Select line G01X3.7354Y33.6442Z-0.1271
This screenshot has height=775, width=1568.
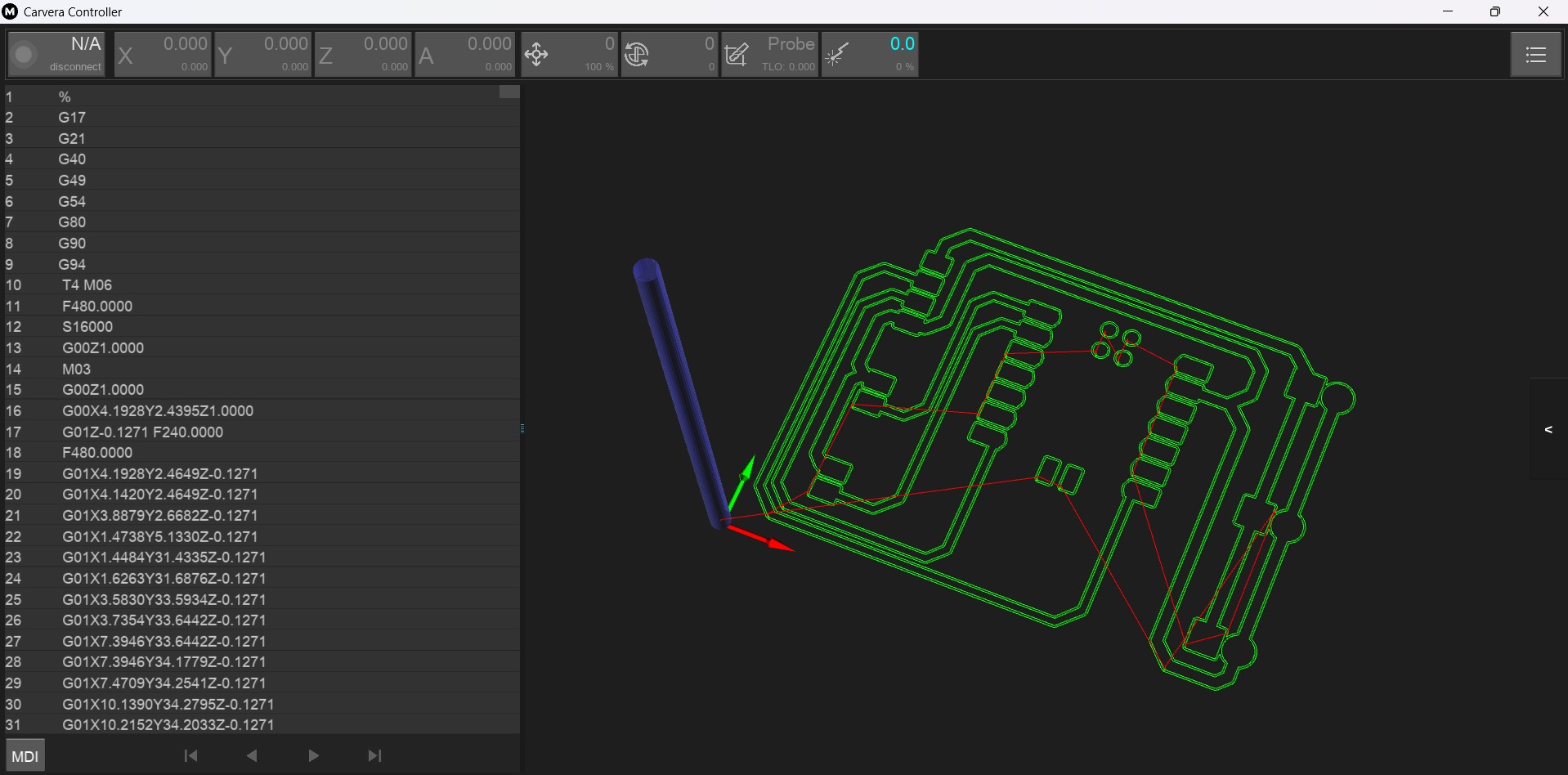(x=262, y=620)
